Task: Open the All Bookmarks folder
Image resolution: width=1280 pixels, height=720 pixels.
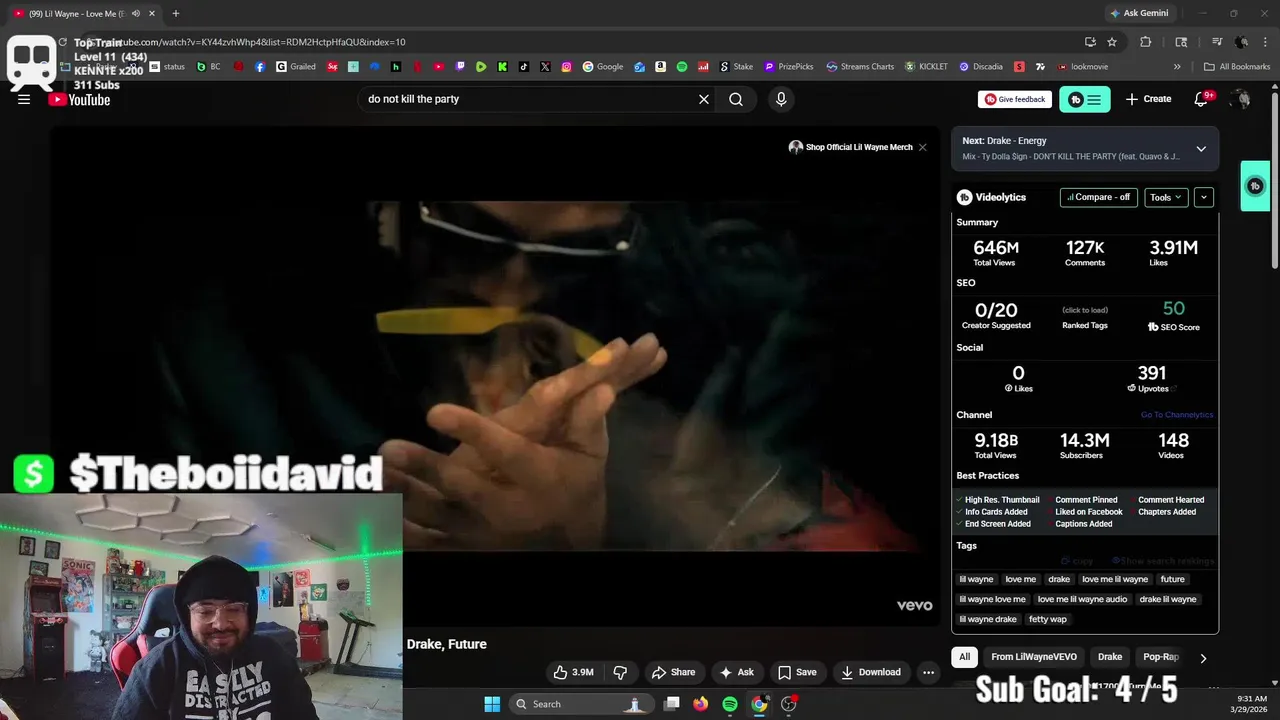Action: pos(1237,67)
